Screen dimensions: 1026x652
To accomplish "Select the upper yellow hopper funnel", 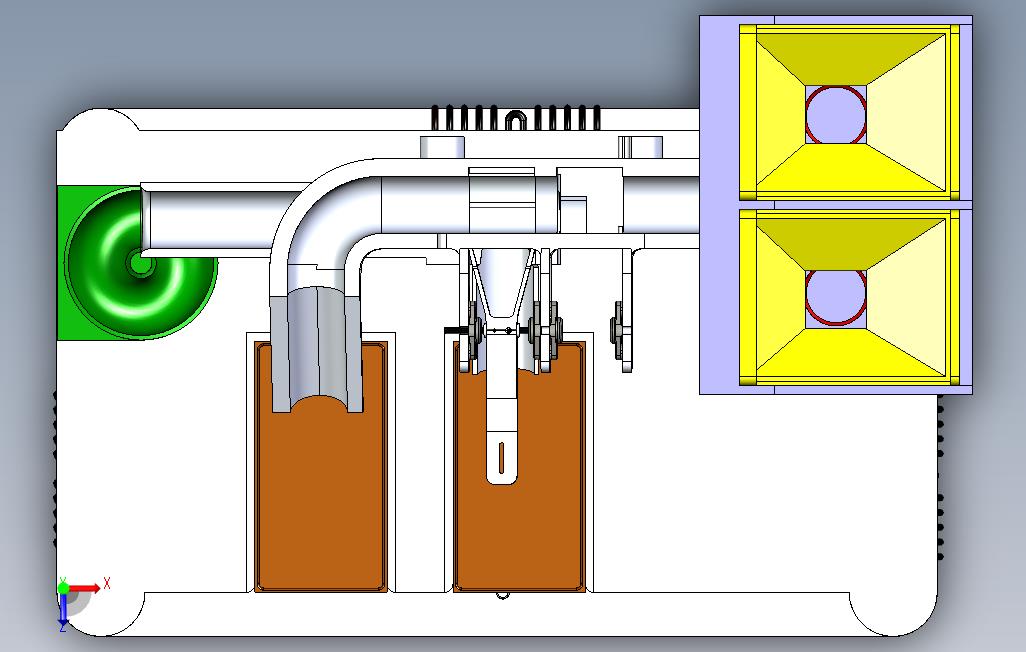I will [x=850, y=113].
